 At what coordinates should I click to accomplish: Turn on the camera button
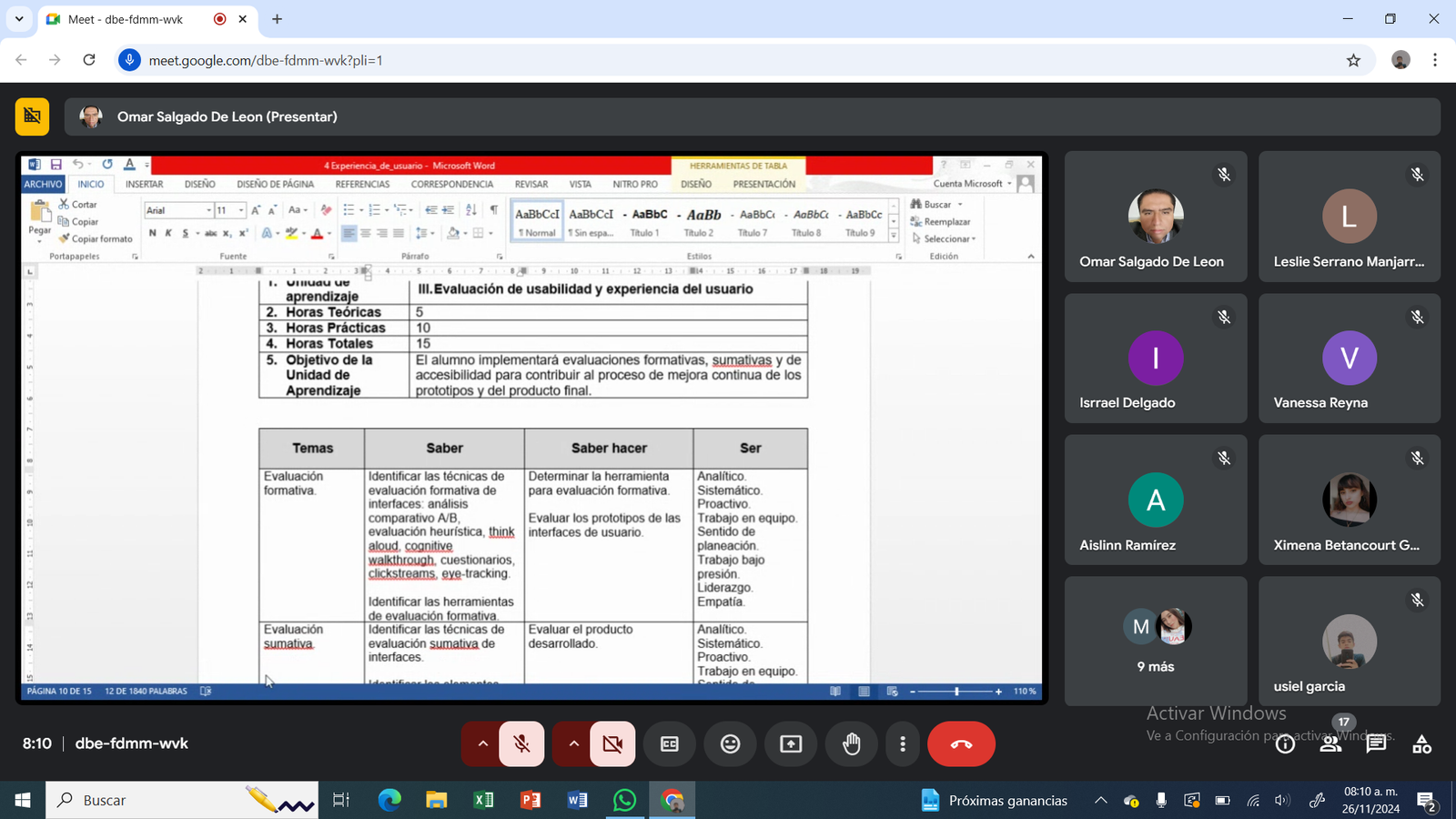[612, 743]
